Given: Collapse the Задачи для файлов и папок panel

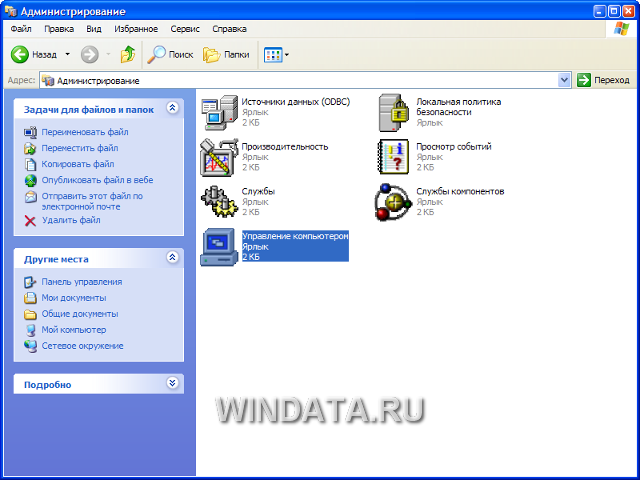Looking at the screenshot, I should (172, 108).
